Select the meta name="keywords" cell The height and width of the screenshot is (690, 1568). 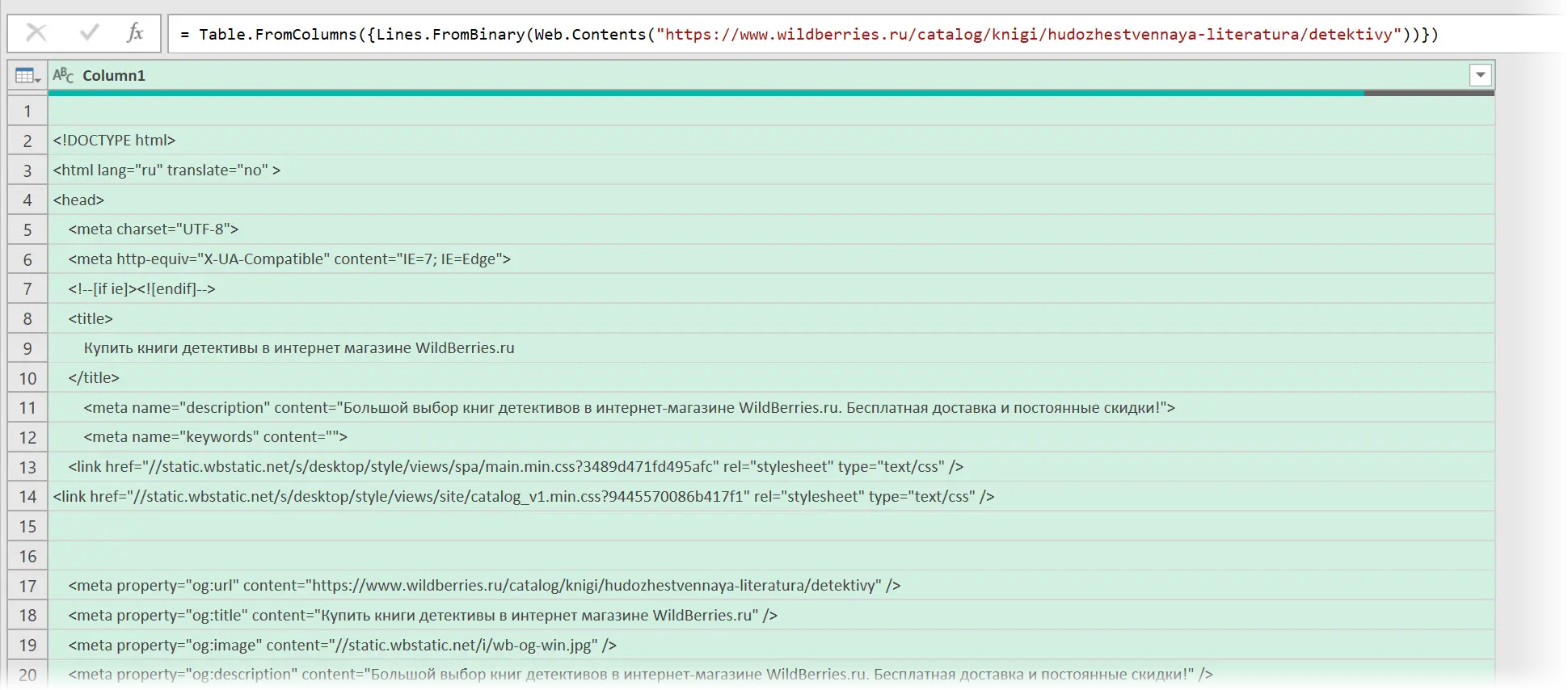click(x=771, y=437)
